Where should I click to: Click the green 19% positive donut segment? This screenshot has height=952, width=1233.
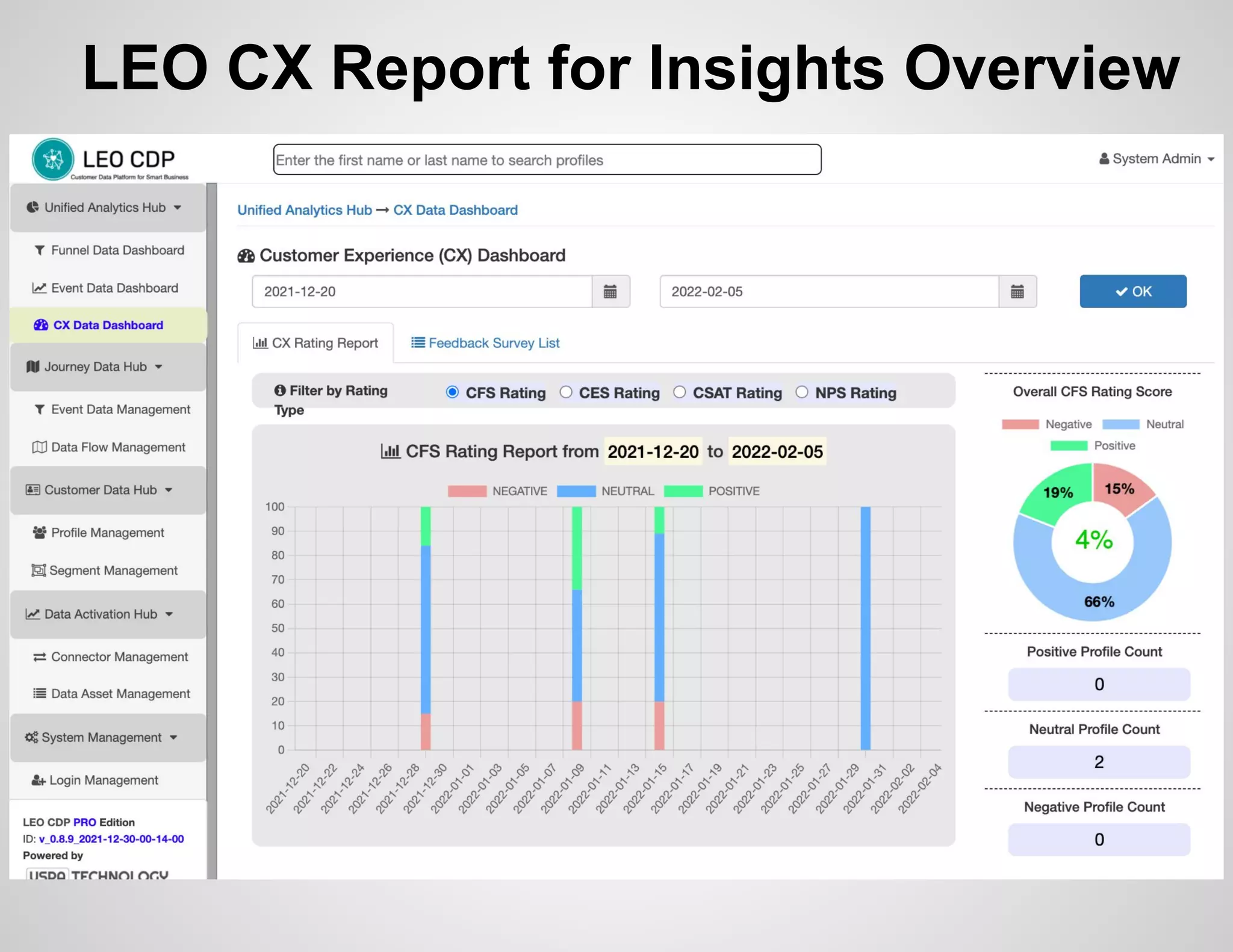(x=1058, y=493)
